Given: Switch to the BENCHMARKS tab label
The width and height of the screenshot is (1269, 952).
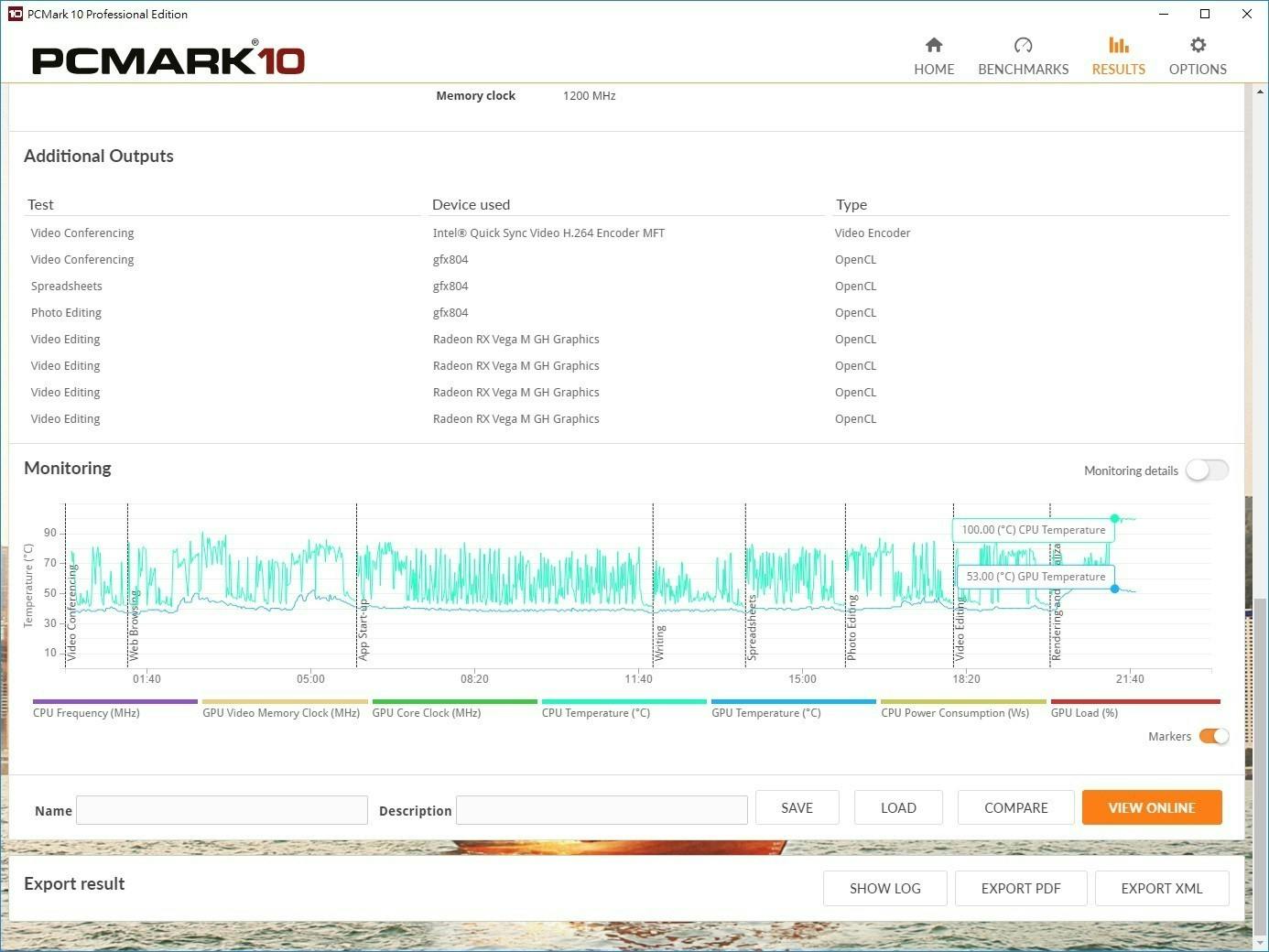Looking at the screenshot, I should click(x=1023, y=70).
